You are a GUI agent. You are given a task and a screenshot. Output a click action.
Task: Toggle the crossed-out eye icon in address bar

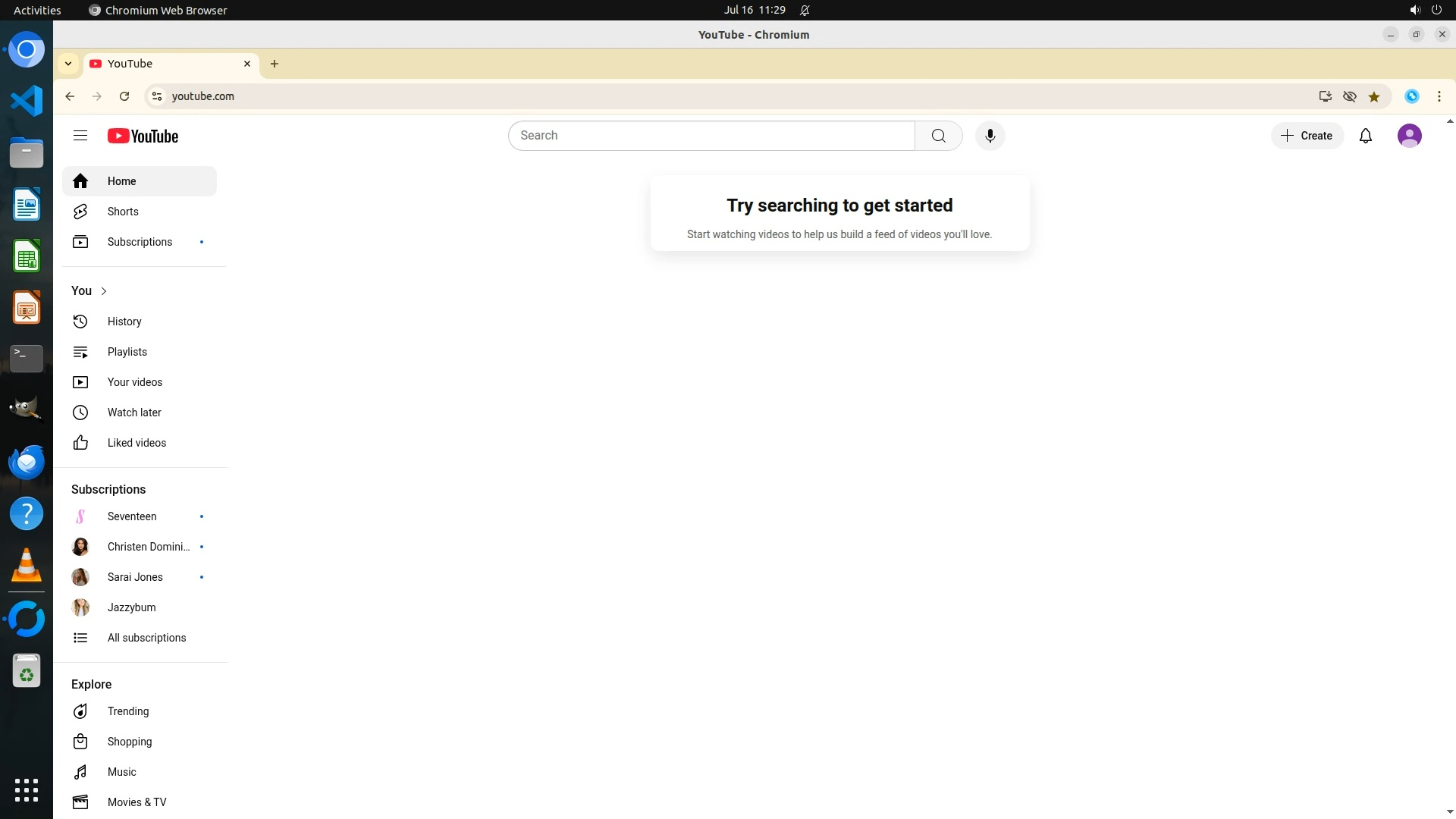[x=1350, y=96]
